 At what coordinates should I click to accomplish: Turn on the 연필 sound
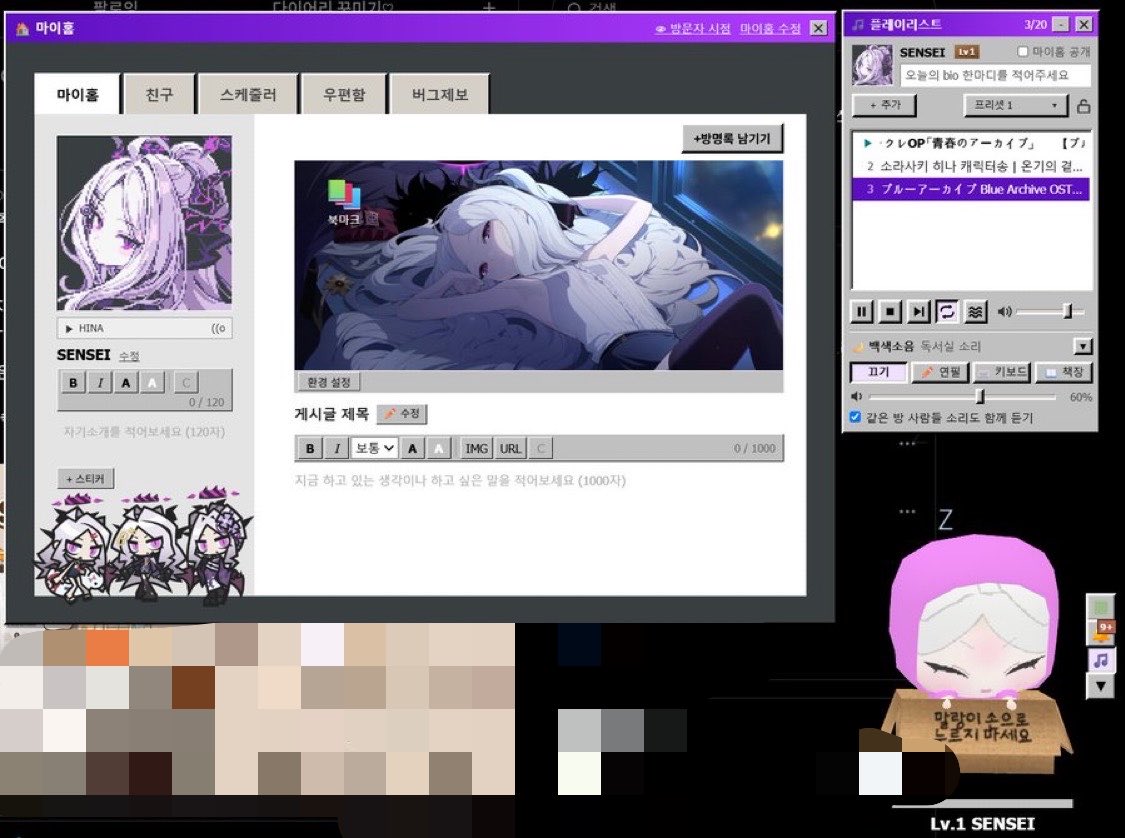[940, 372]
